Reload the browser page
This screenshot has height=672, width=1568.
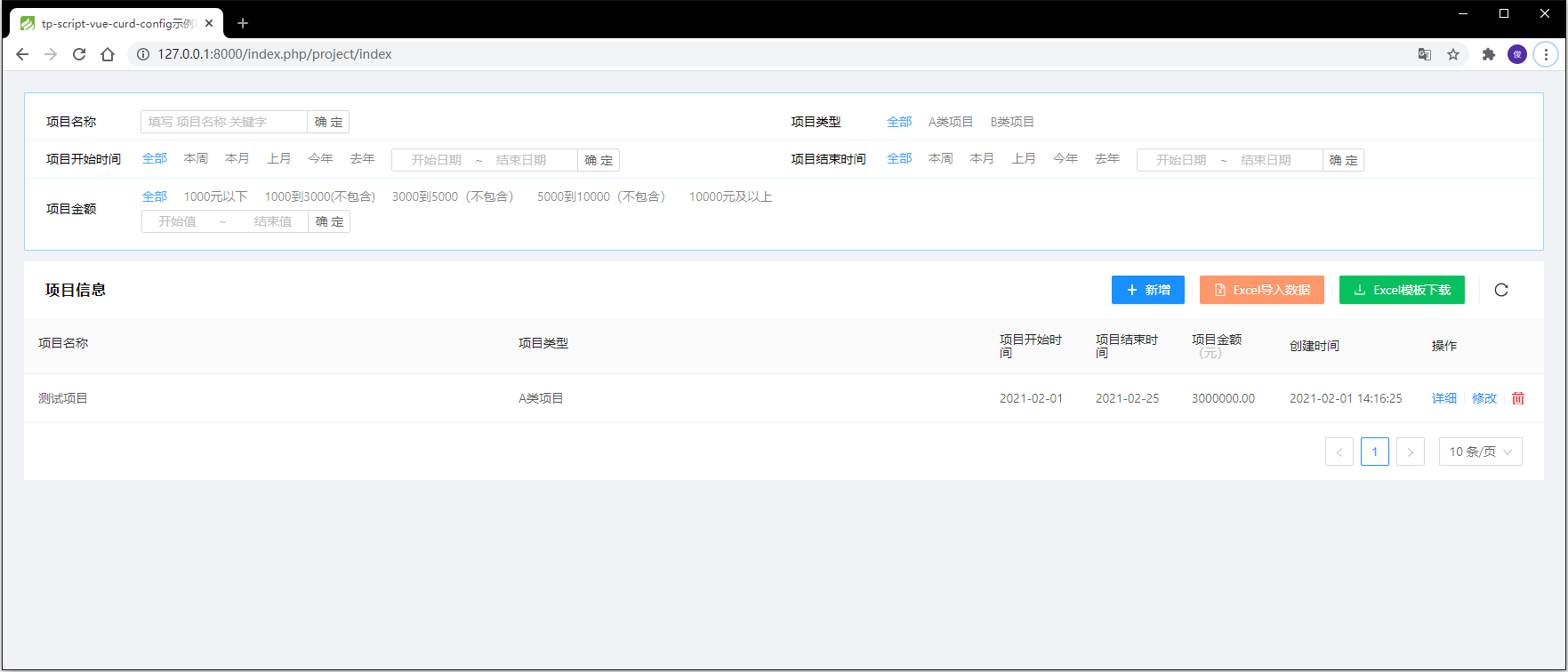tap(79, 54)
